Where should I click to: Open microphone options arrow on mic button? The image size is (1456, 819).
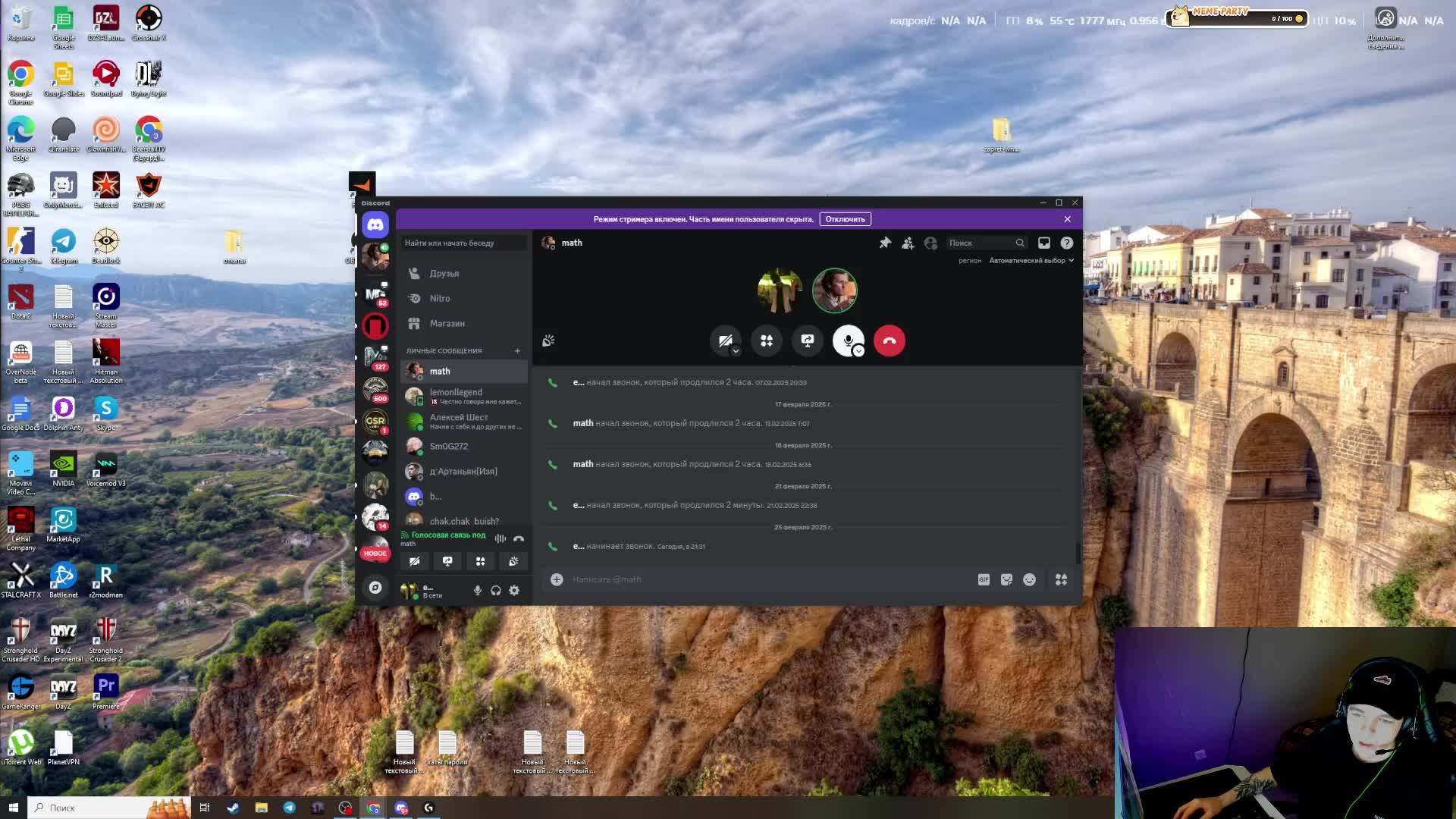click(x=858, y=351)
